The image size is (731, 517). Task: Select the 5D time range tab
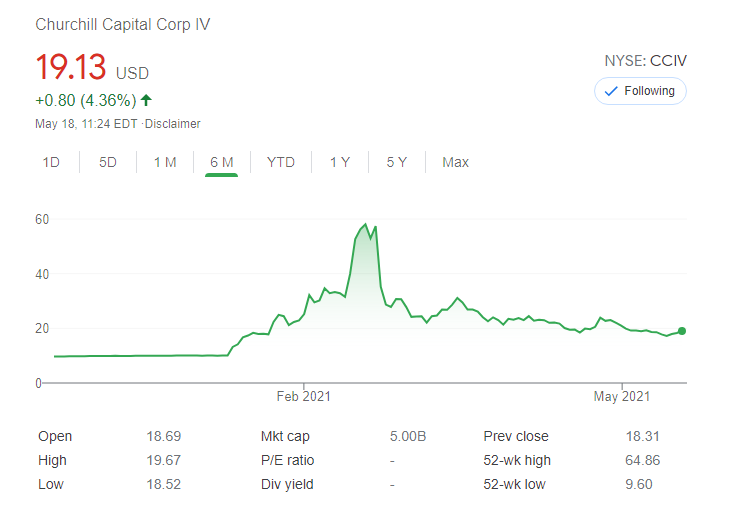[108, 162]
